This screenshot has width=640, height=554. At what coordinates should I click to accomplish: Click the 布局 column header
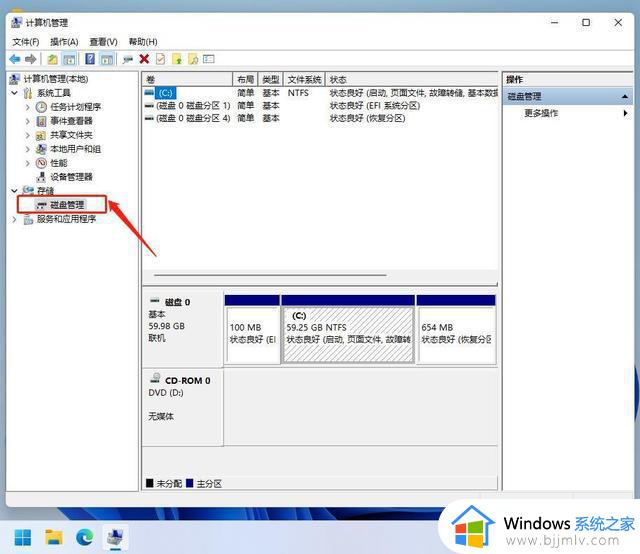tap(245, 79)
